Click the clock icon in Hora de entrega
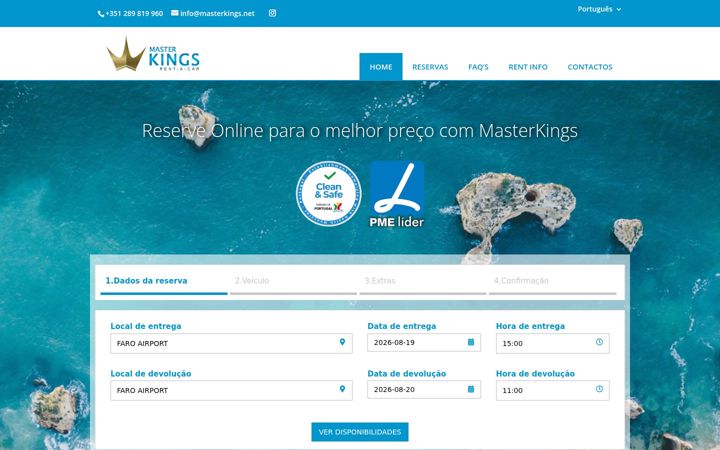Viewport: 720px width, 450px height. tap(599, 342)
